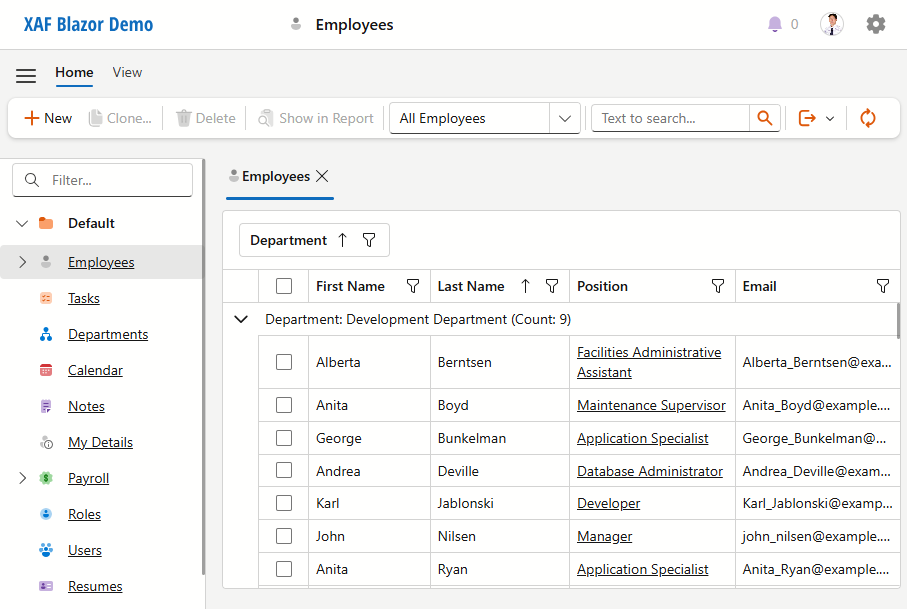Select the John Nilsen row checkbox
Screen dimensions: 907x609
pos(284,536)
